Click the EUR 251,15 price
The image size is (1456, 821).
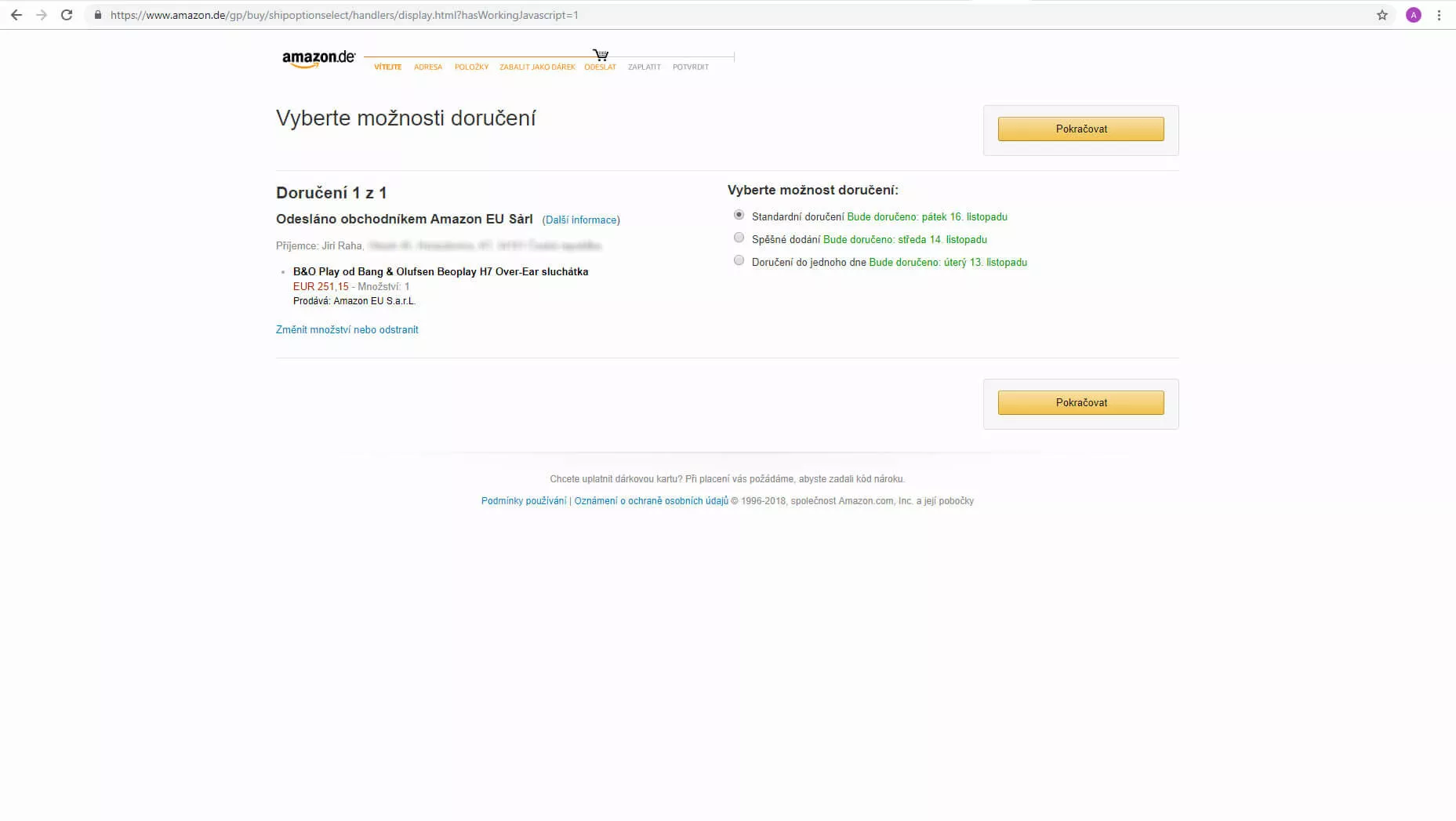(321, 287)
